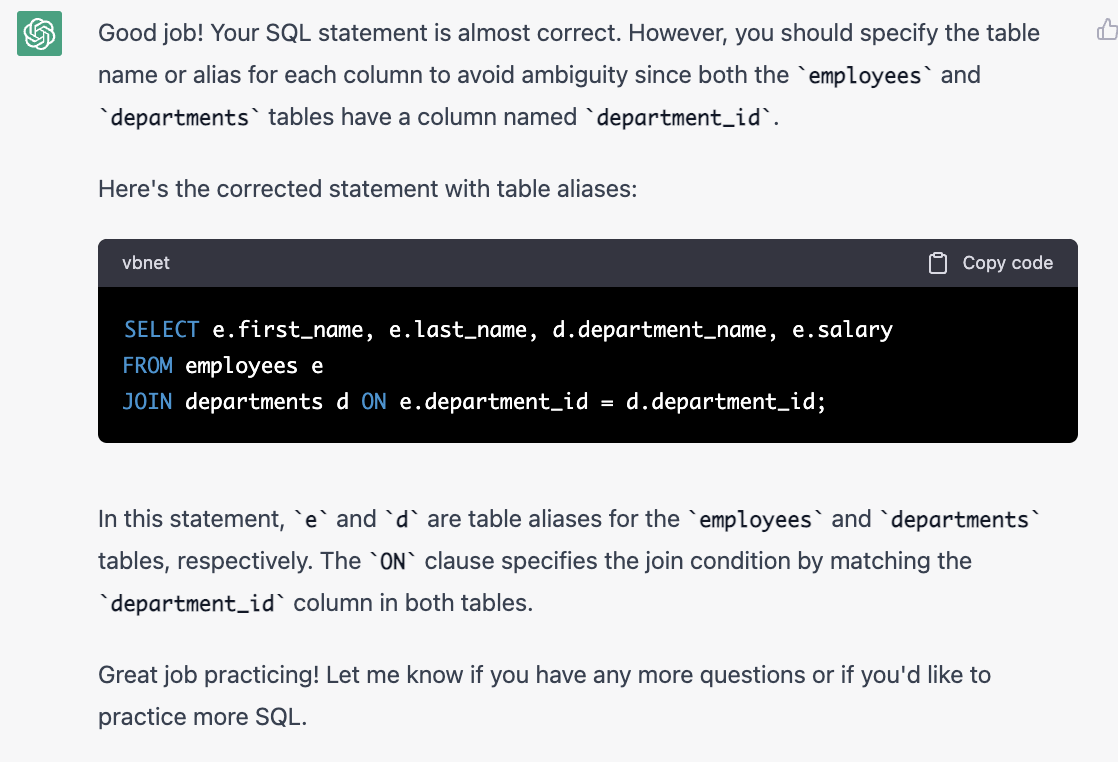Click e.salary in the SELECT line
1118x762 pixels.
pyautogui.click(x=842, y=329)
